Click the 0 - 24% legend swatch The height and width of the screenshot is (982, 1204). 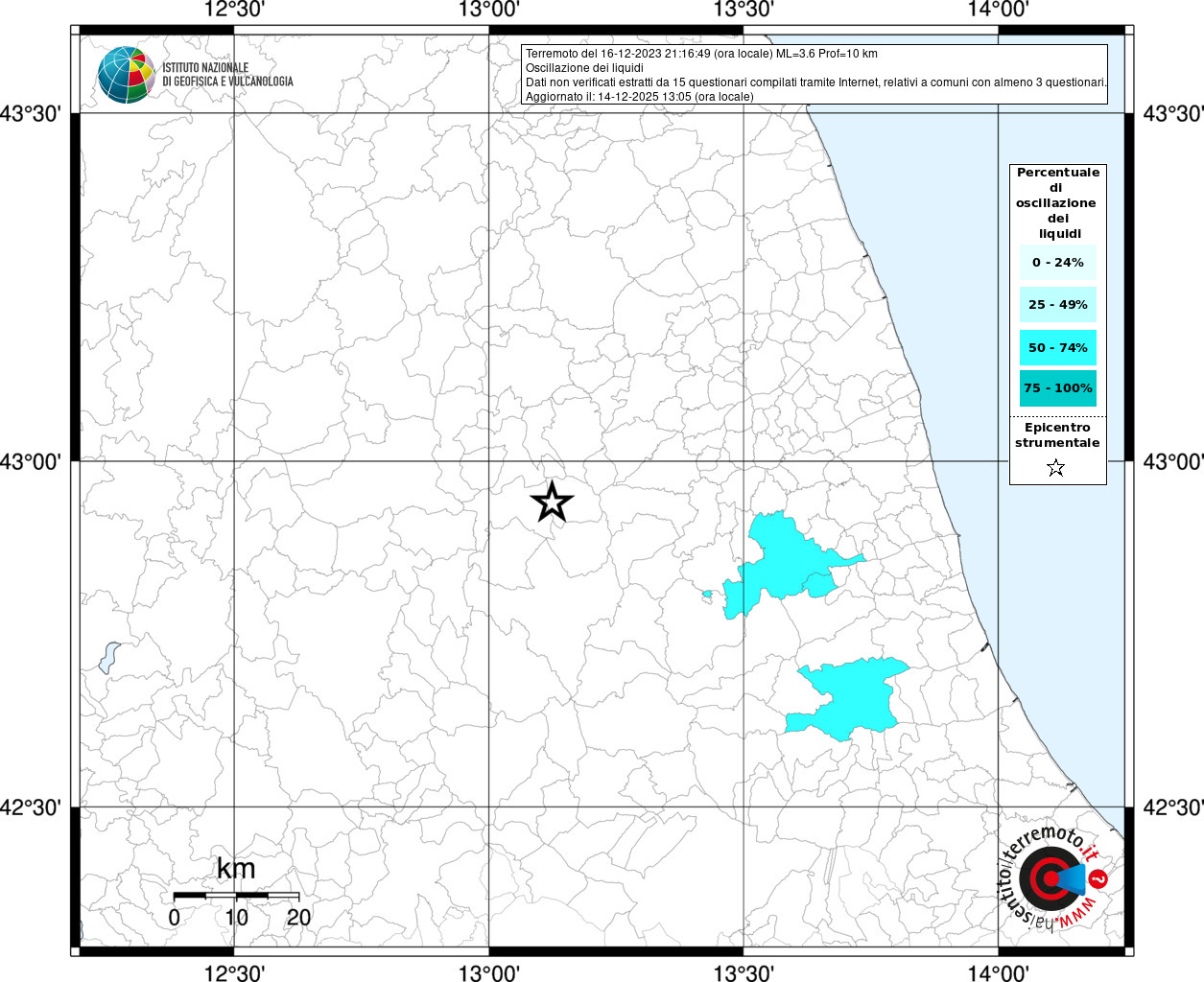pos(1057,262)
